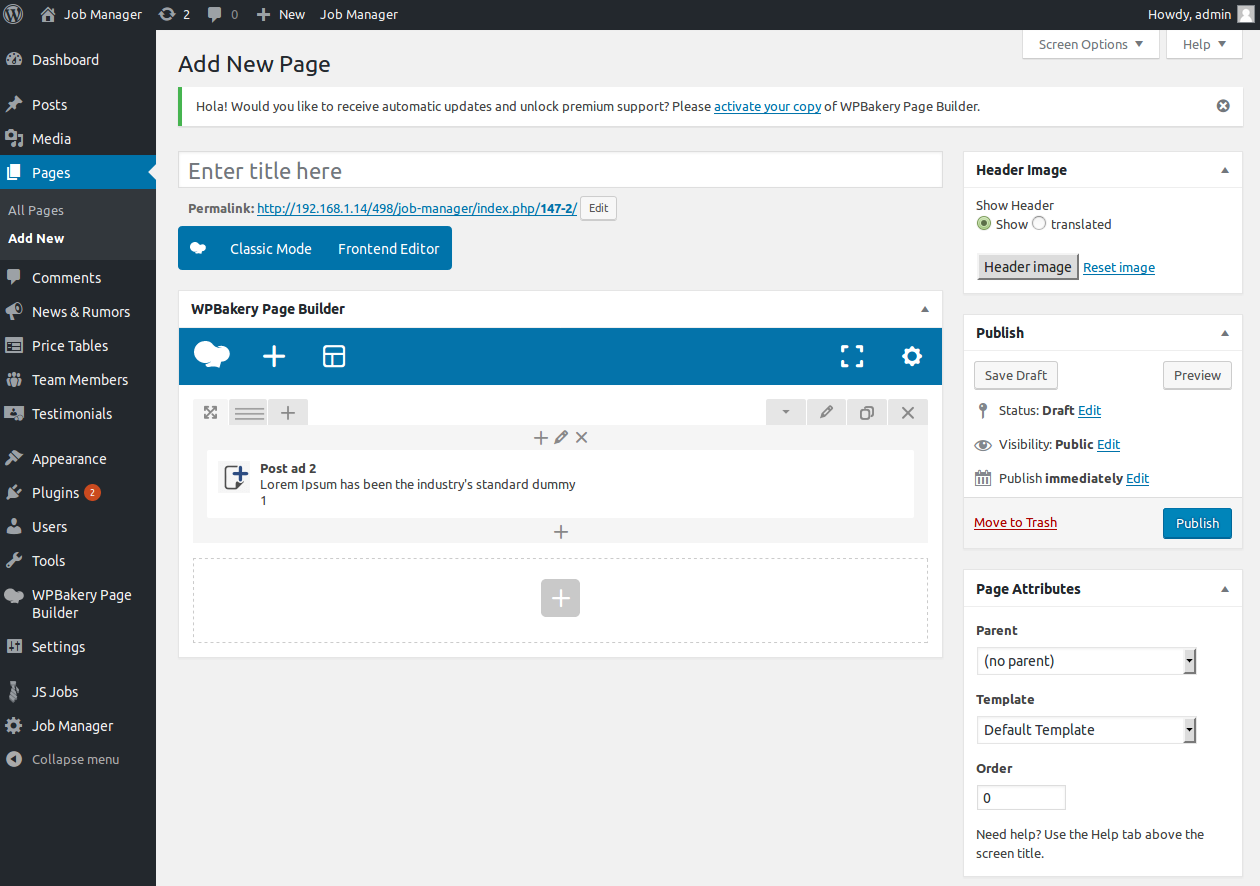1260x886 pixels.
Task: Select All Pages submenu item
Action: (36, 211)
